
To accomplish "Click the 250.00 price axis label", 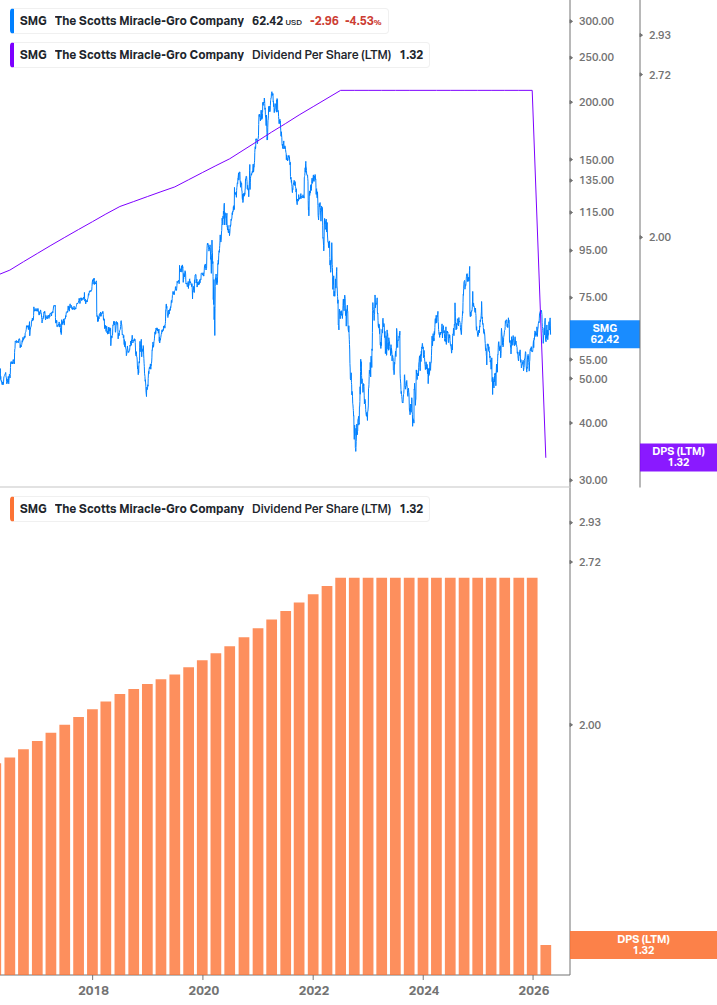I will tap(597, 57).
